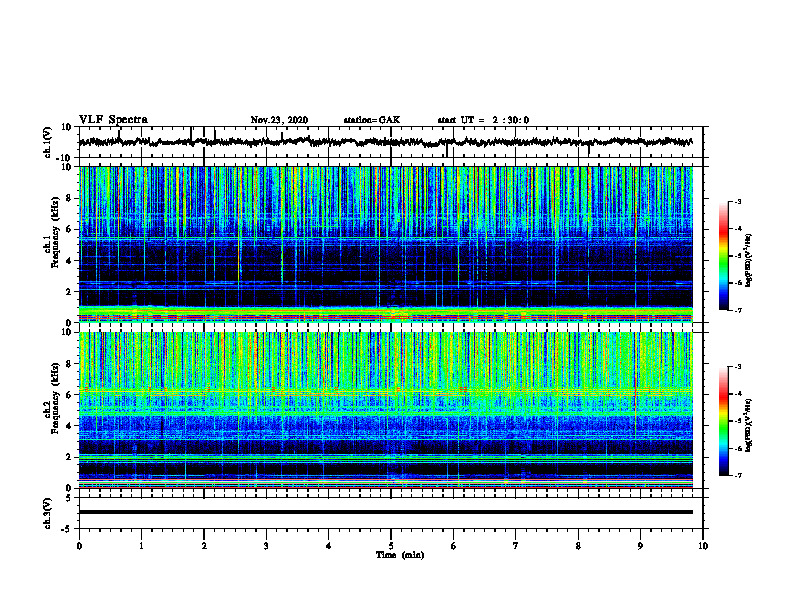Click inside the ch.1 voltage waveform panel

tap(390, 142)
